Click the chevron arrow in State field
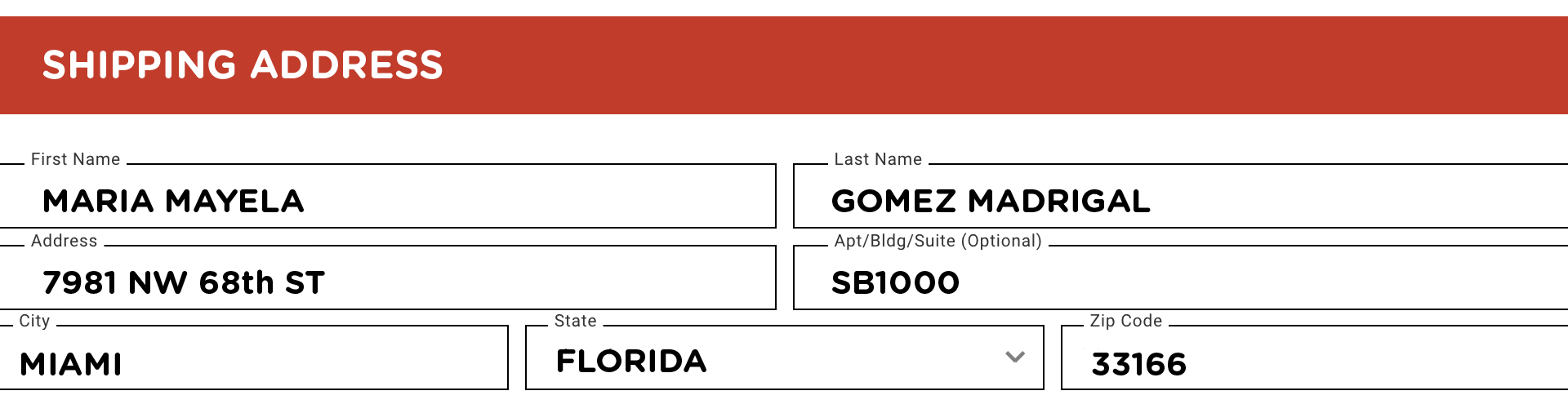This screenshot has width=1568, height=413. click(x=1015, y=357)
